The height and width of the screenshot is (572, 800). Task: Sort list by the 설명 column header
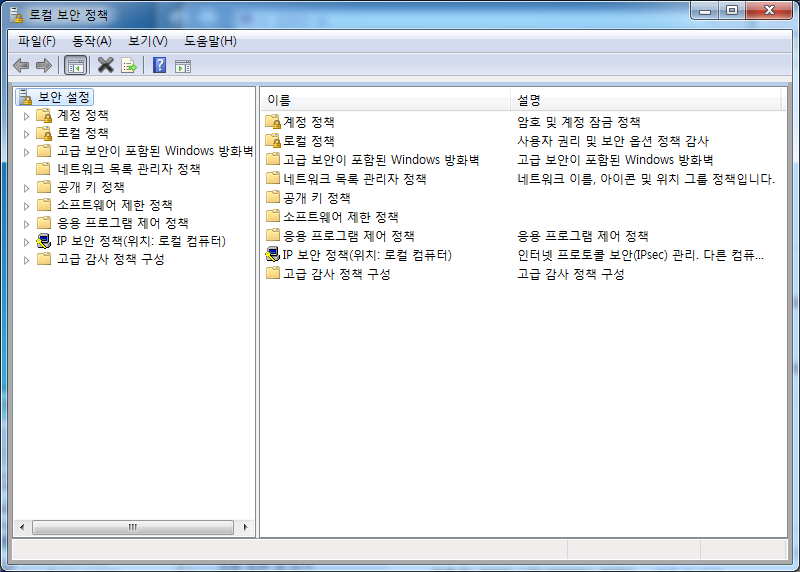pyautogui.click(x=645, y=100)
